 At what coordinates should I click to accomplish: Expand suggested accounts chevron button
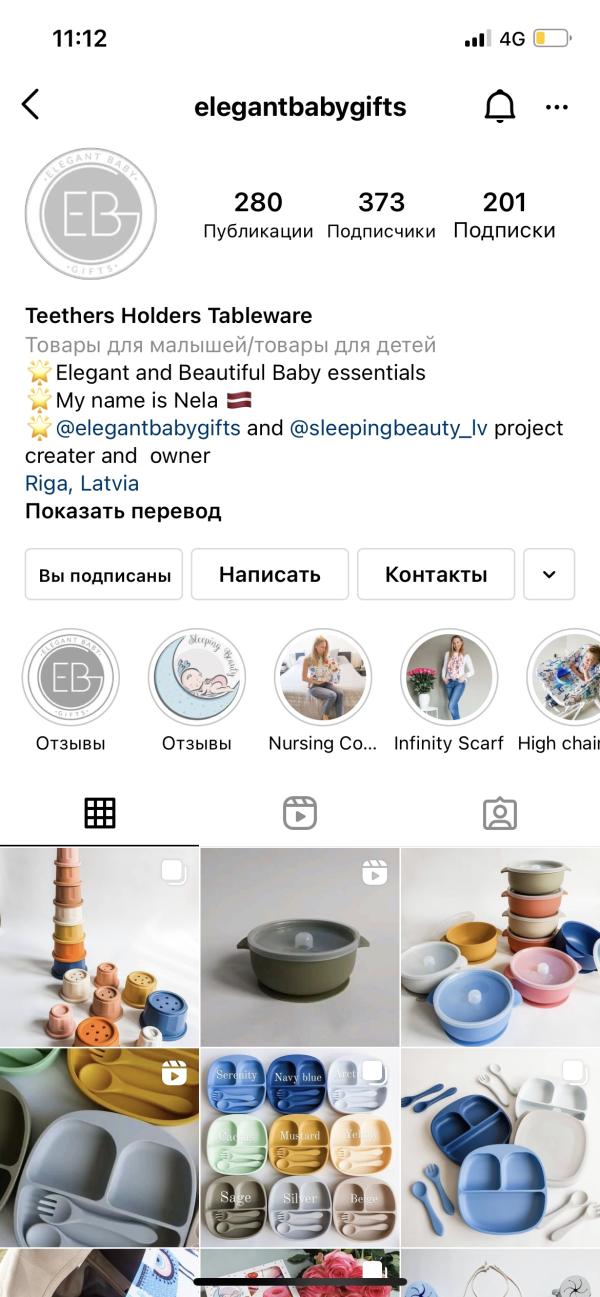tap(549, 574)
